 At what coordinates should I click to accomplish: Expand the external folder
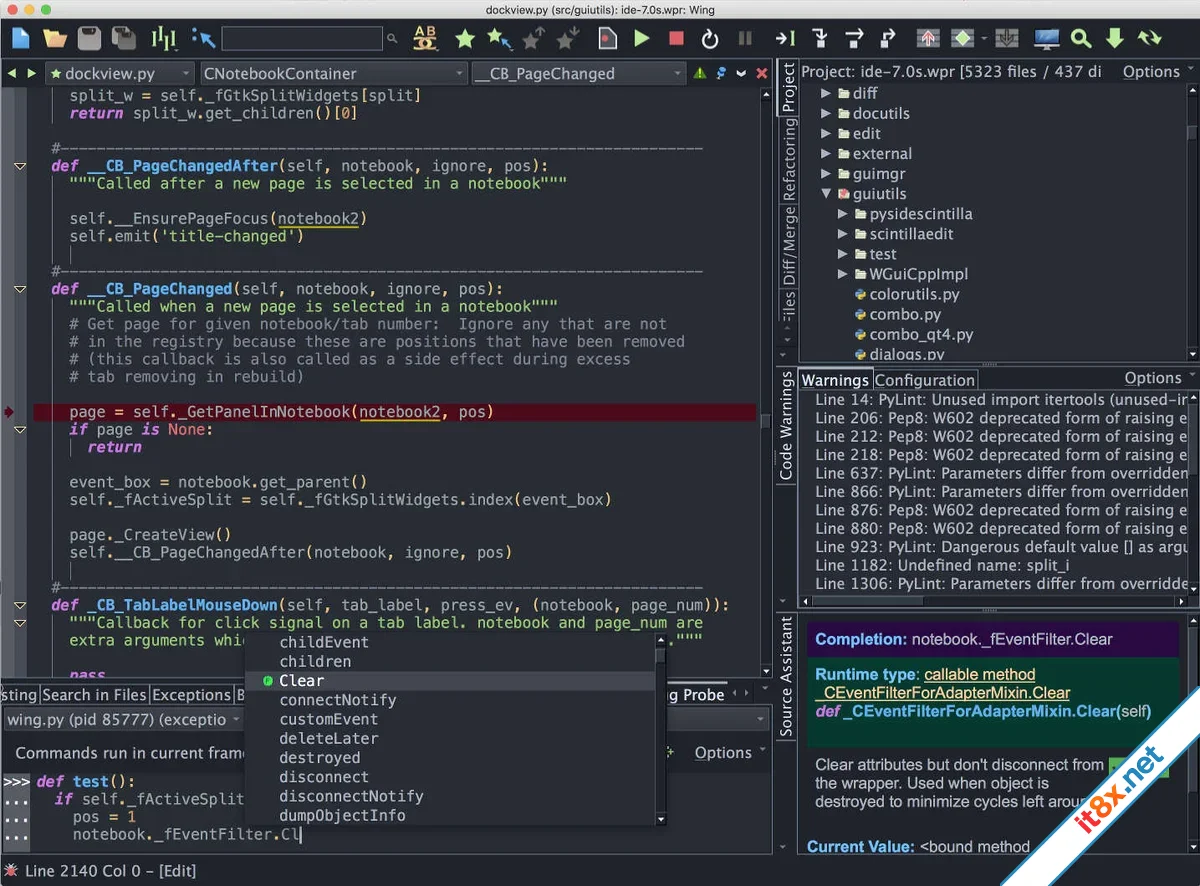tap(826, 153)
